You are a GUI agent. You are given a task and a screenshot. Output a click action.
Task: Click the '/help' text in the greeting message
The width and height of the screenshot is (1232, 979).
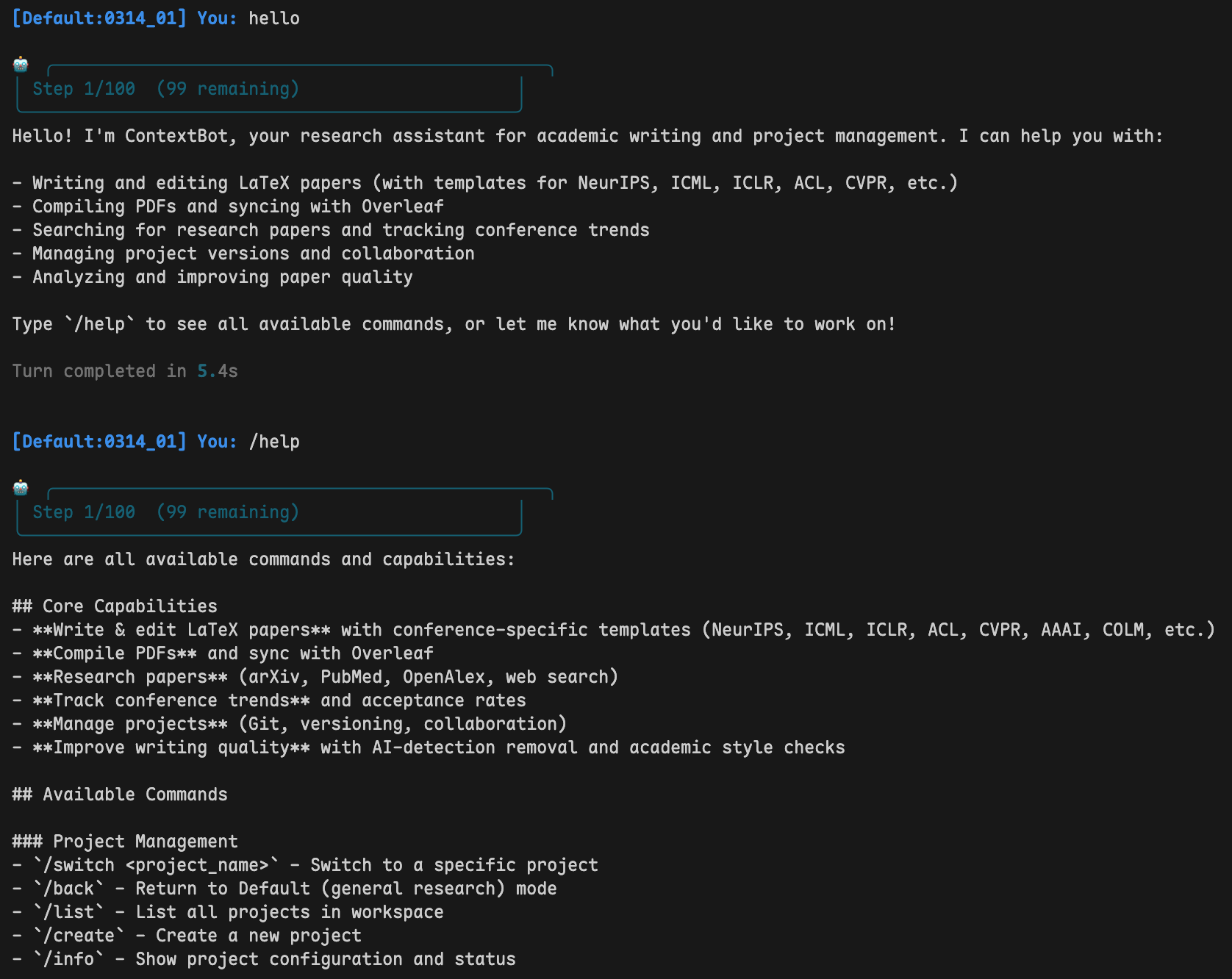(x=99, y=324)
